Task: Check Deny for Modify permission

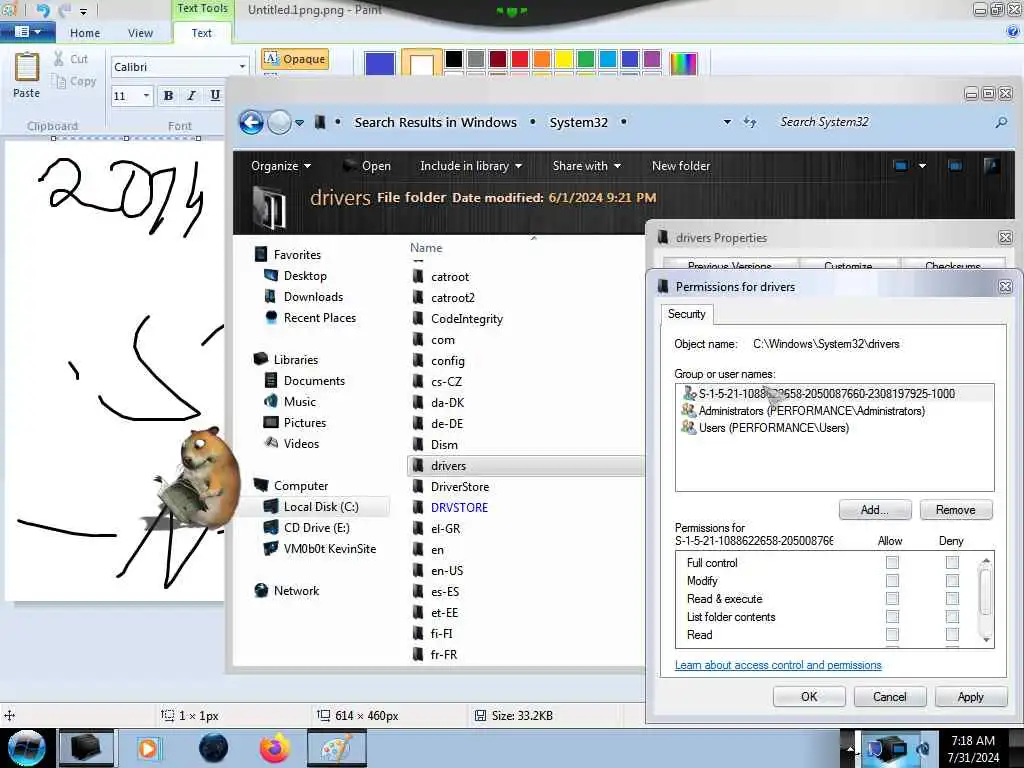Action: [952, 581]
